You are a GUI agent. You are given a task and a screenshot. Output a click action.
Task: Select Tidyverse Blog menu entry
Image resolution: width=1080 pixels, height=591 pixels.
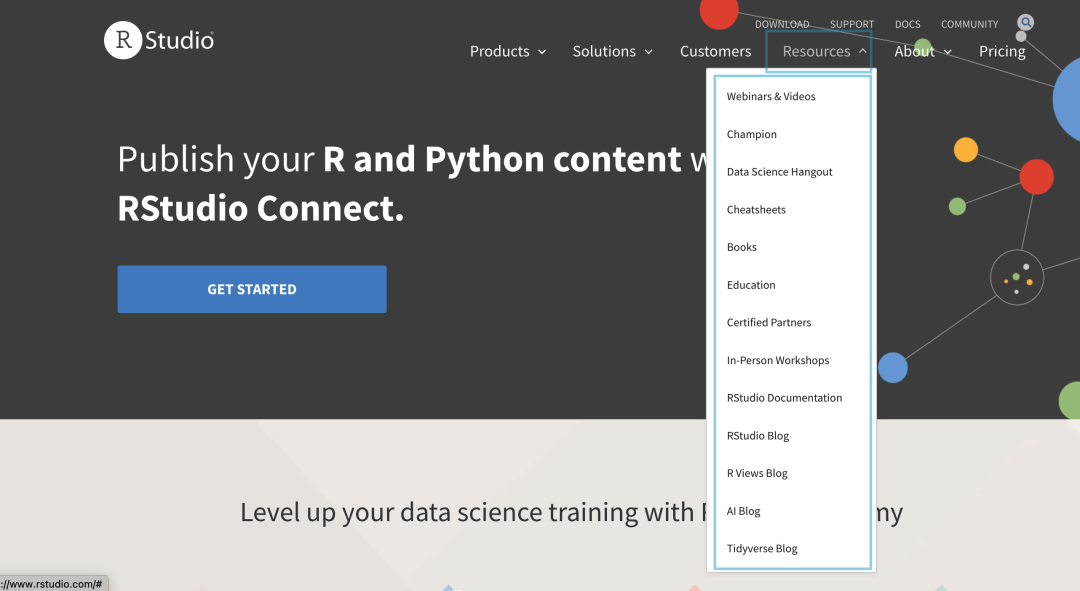pos(762,549)
